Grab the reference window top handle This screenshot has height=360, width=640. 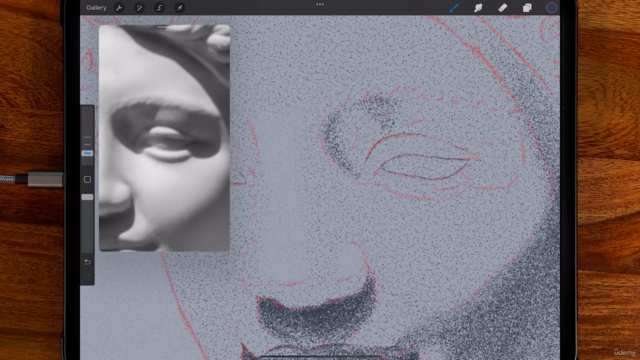164,27
